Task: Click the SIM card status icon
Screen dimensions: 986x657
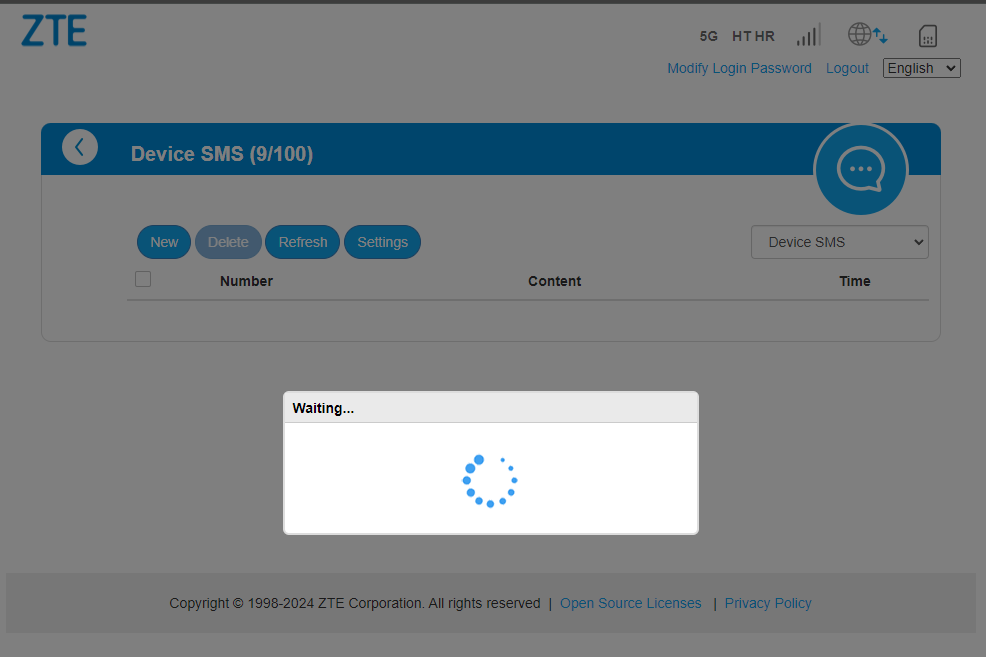Action: (x=928, y=36)
